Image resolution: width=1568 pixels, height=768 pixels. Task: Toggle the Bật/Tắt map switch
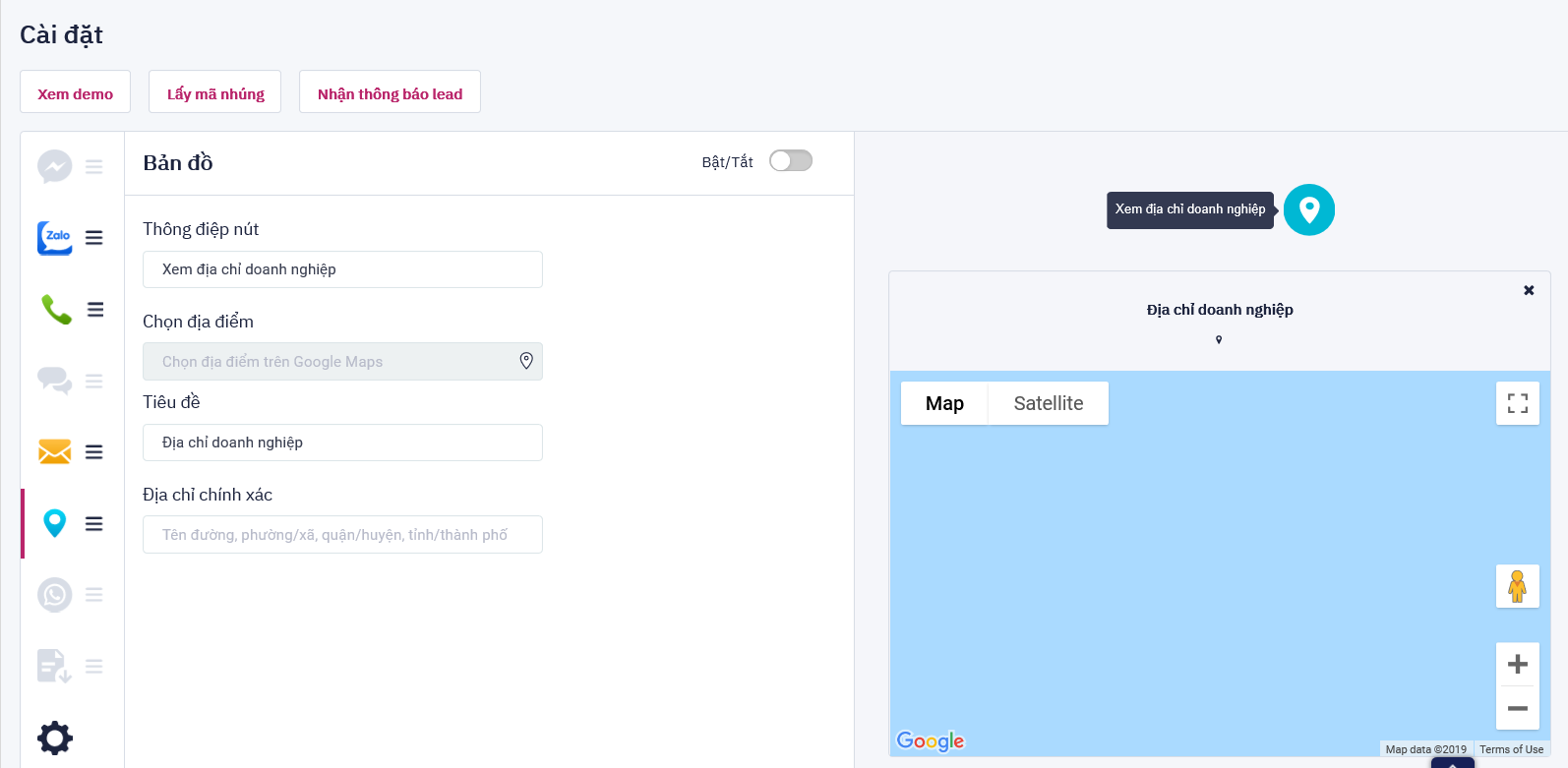pyautogui.click(x=790, y=161)
